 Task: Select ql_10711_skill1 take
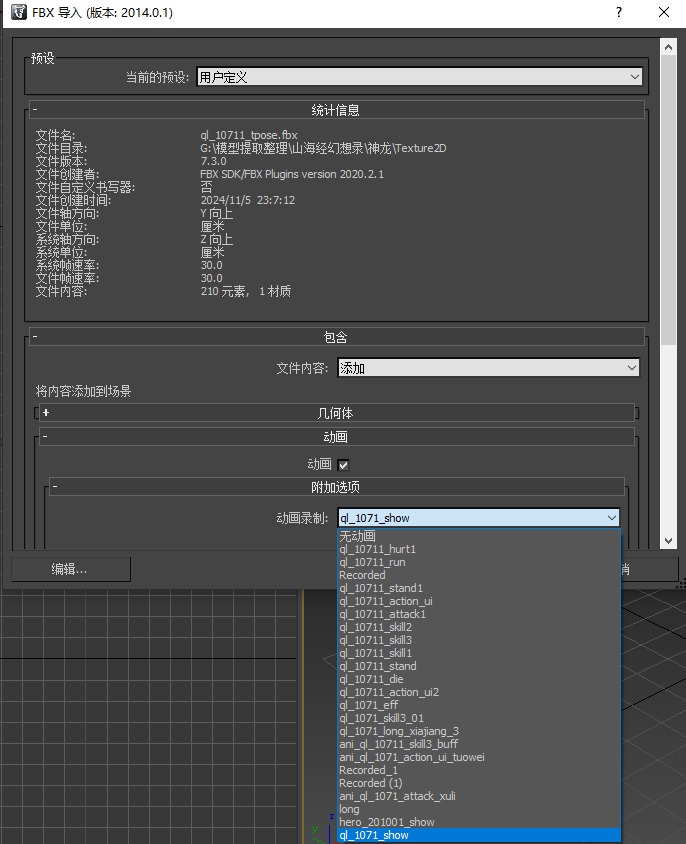tap(479, 653)
